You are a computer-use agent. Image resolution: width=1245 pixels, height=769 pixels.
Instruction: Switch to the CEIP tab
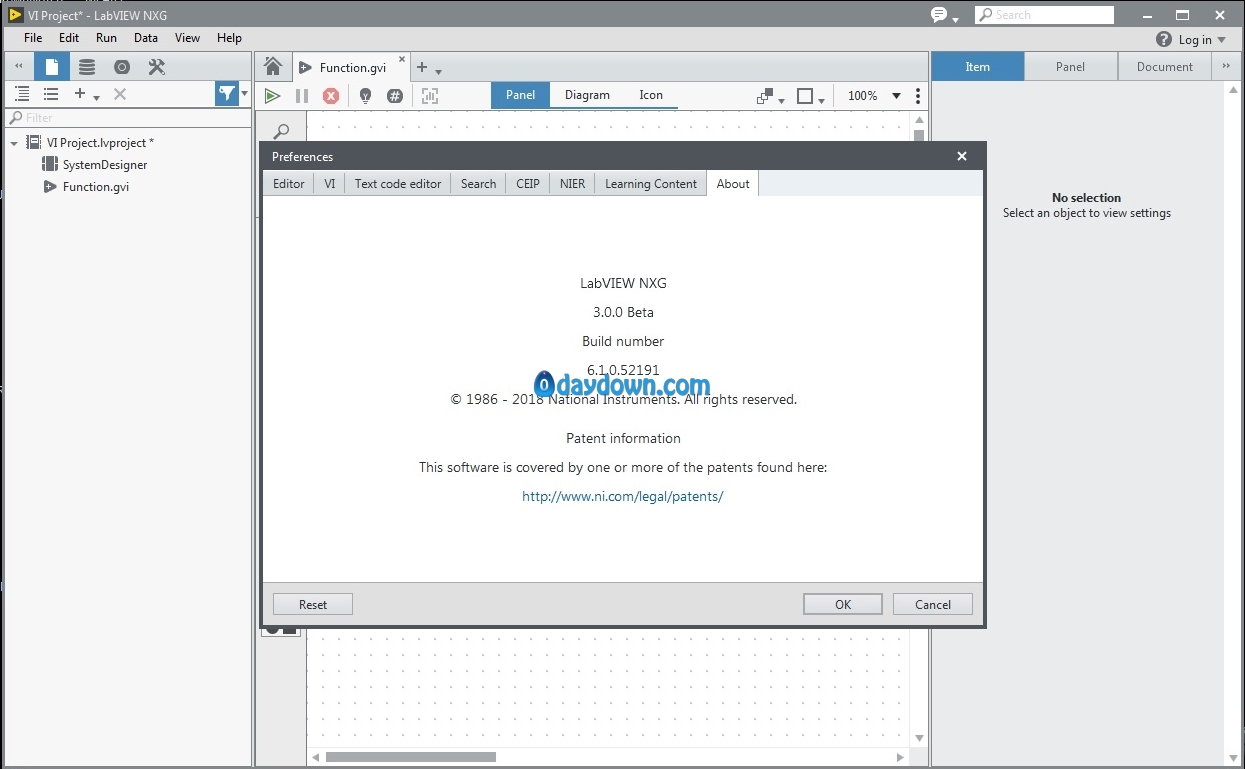point(527,184)
